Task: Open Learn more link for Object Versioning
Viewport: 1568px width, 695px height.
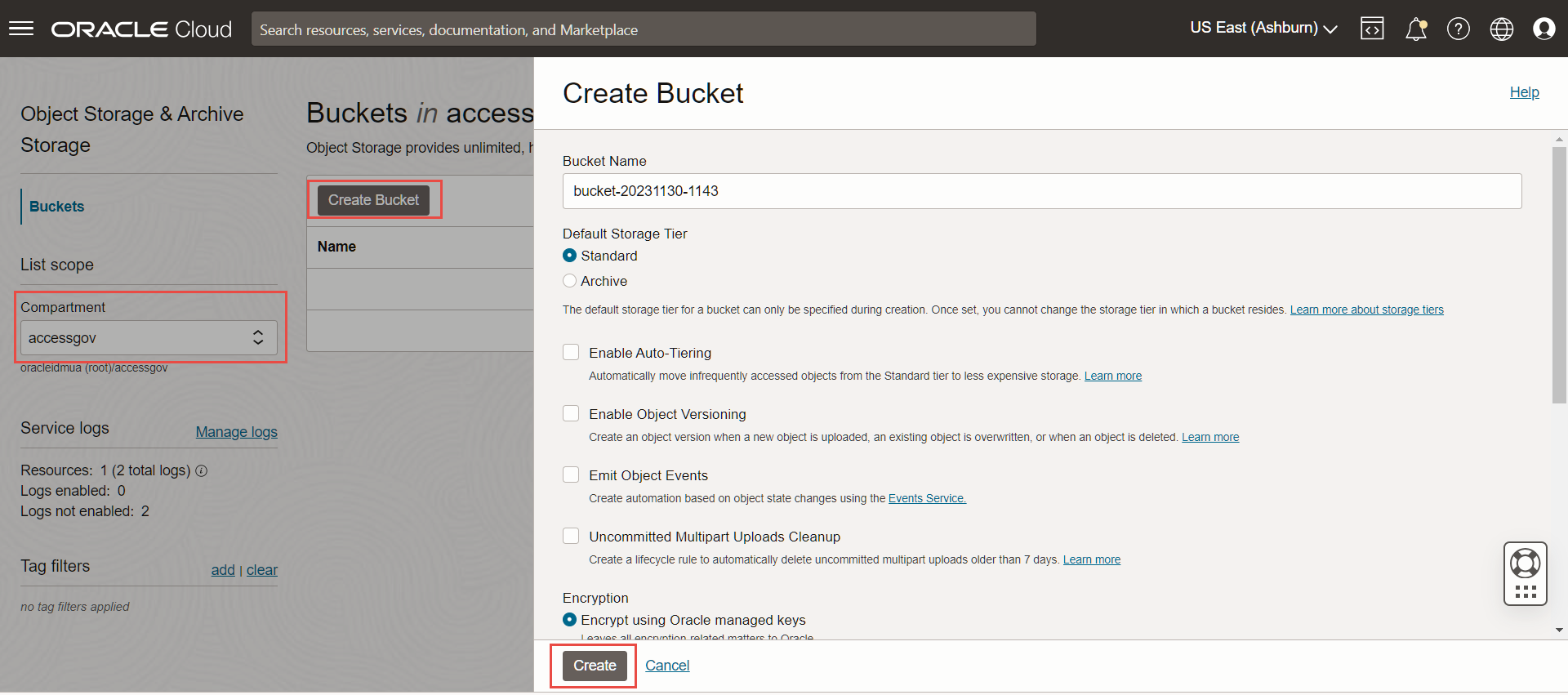Action: pyautogui.click(x=1210, y=437)
